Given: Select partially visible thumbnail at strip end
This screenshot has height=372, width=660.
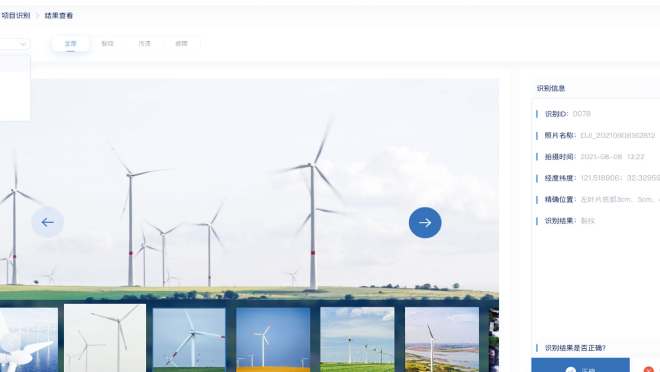Looking at the screenshot, I should (x=494, y=340).
